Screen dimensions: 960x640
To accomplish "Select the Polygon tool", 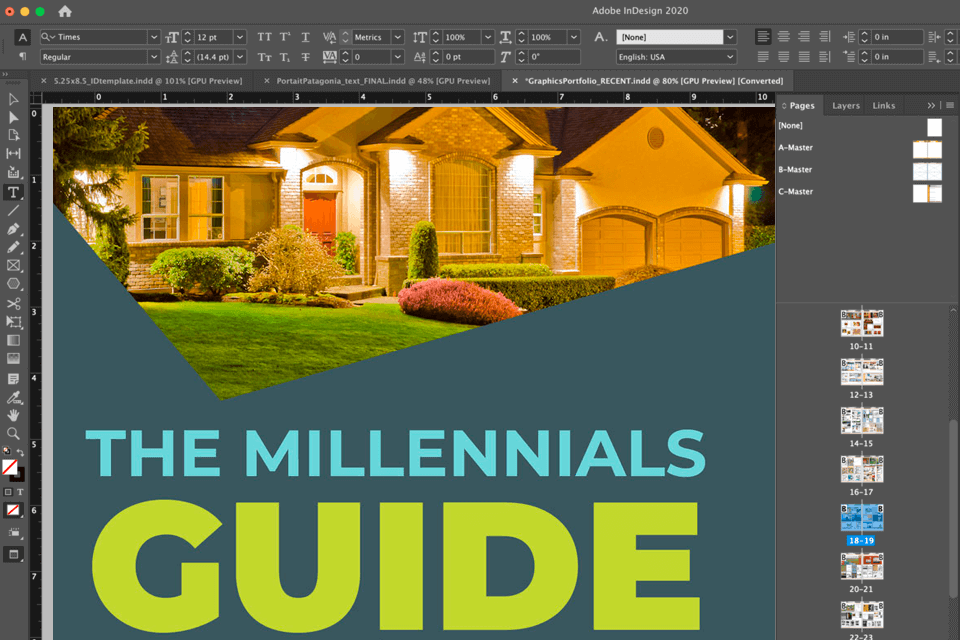I will pyautogui.click(x=13, y=284).
